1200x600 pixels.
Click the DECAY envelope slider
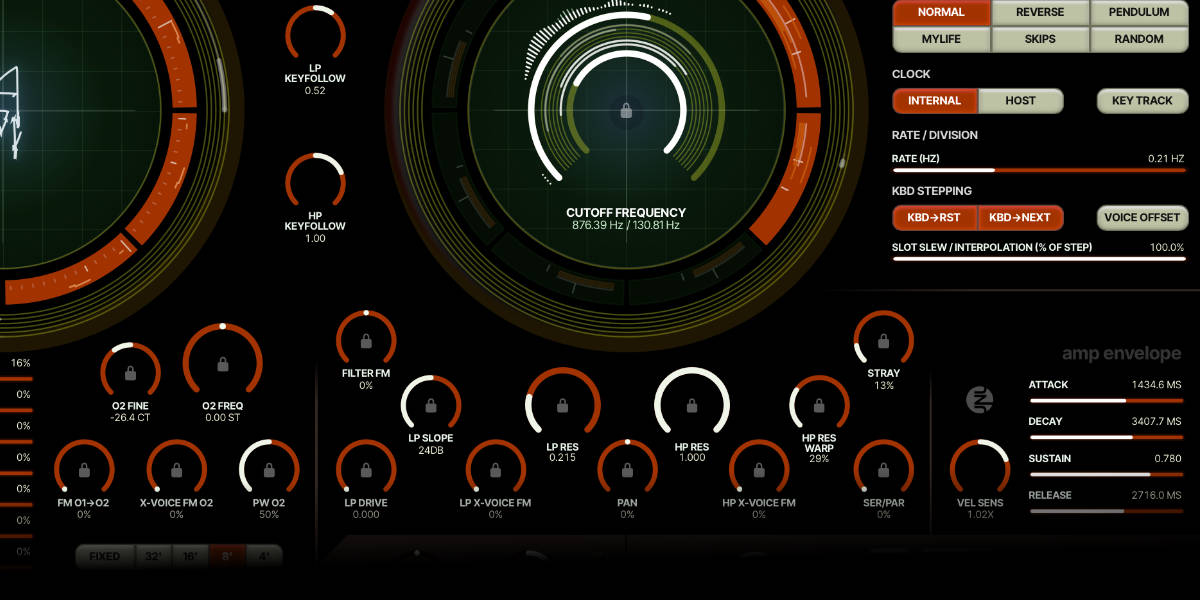[1105, 437]
